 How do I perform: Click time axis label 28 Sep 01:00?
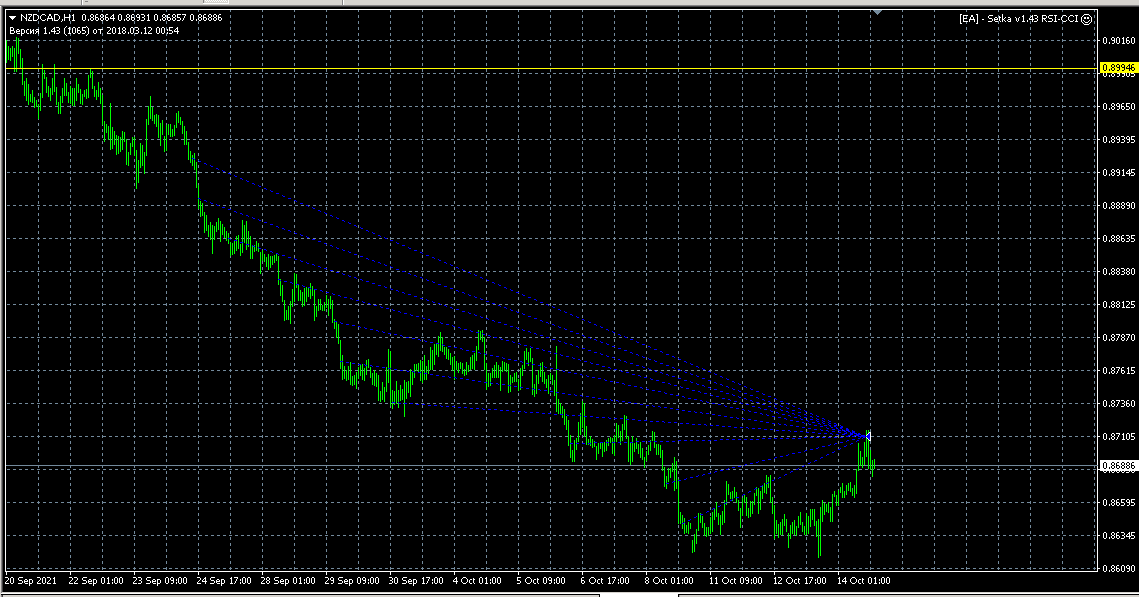tap(288, 581)
